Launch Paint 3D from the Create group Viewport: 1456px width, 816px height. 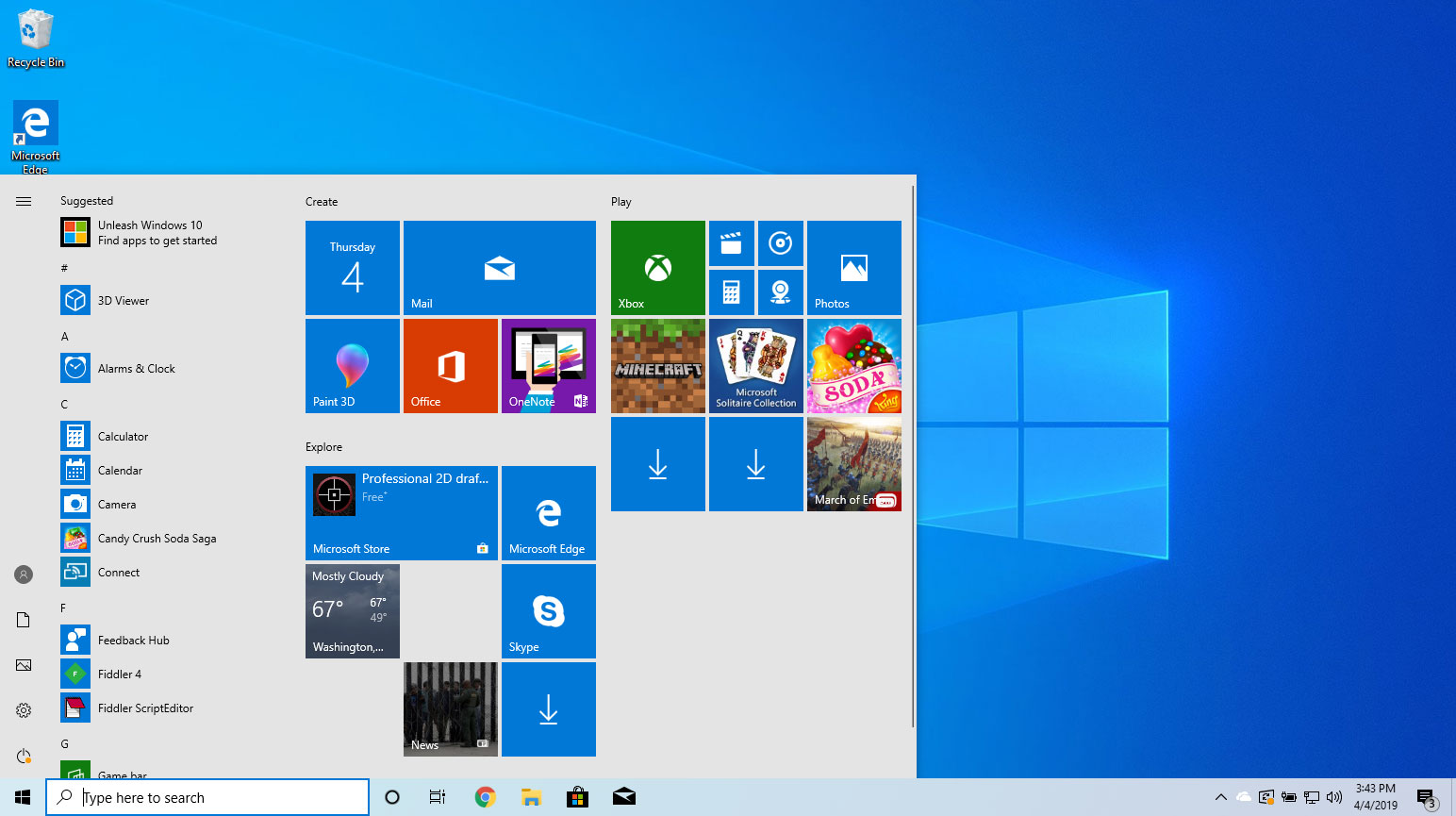pos(352,366)
